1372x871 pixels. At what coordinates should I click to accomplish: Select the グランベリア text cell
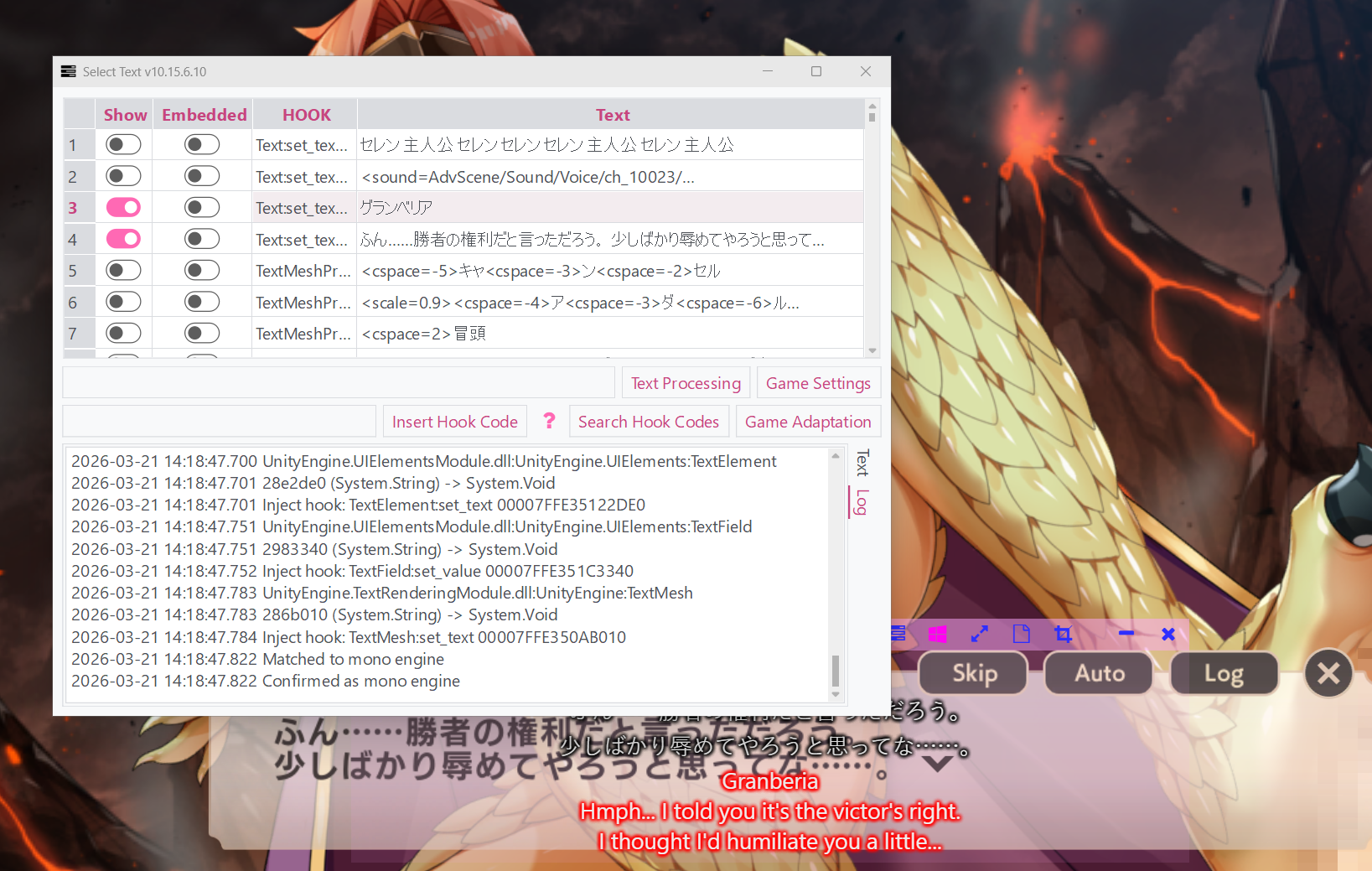(610, 208)
